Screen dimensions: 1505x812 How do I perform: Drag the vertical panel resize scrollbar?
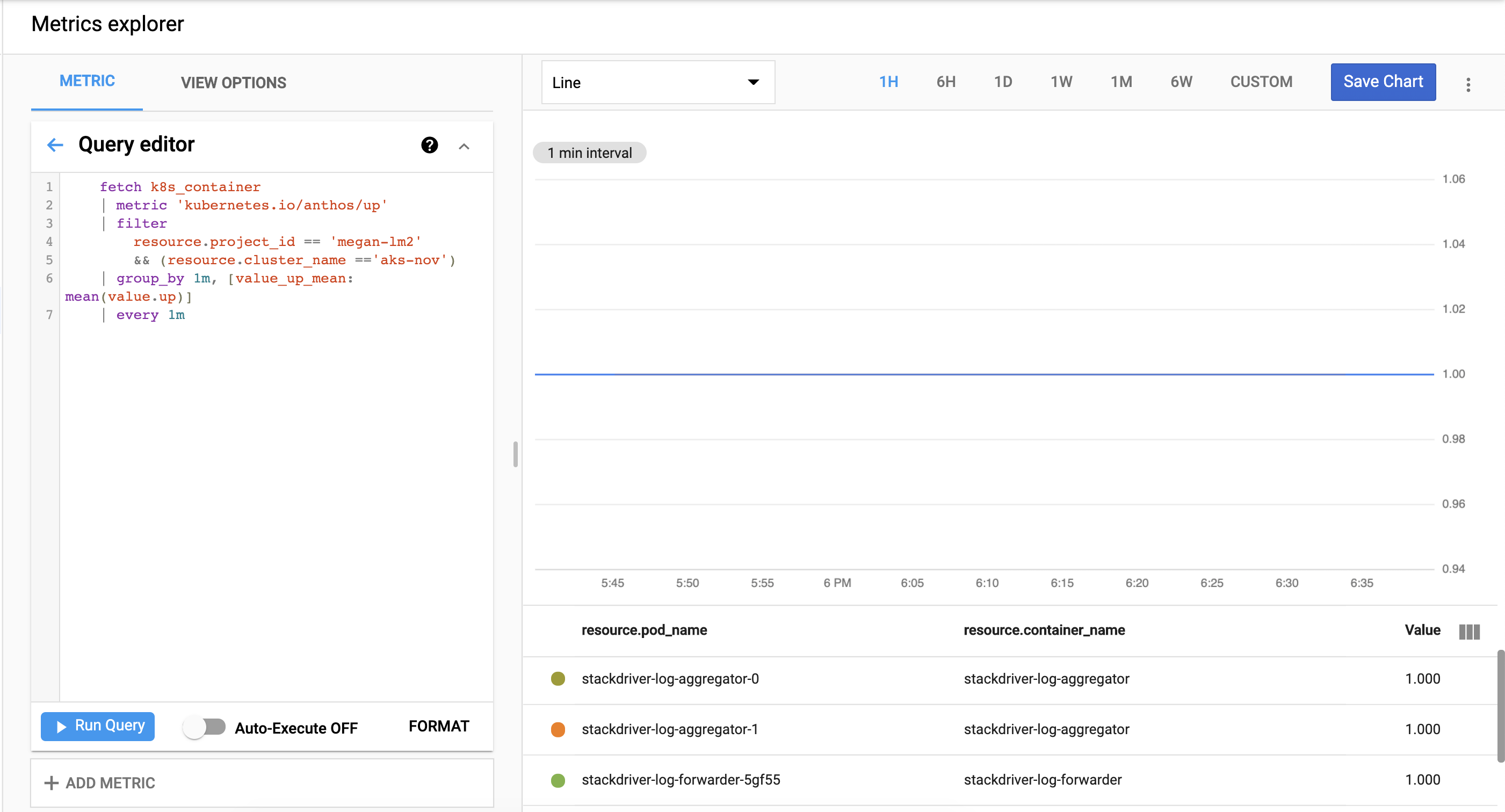point(515,454)
